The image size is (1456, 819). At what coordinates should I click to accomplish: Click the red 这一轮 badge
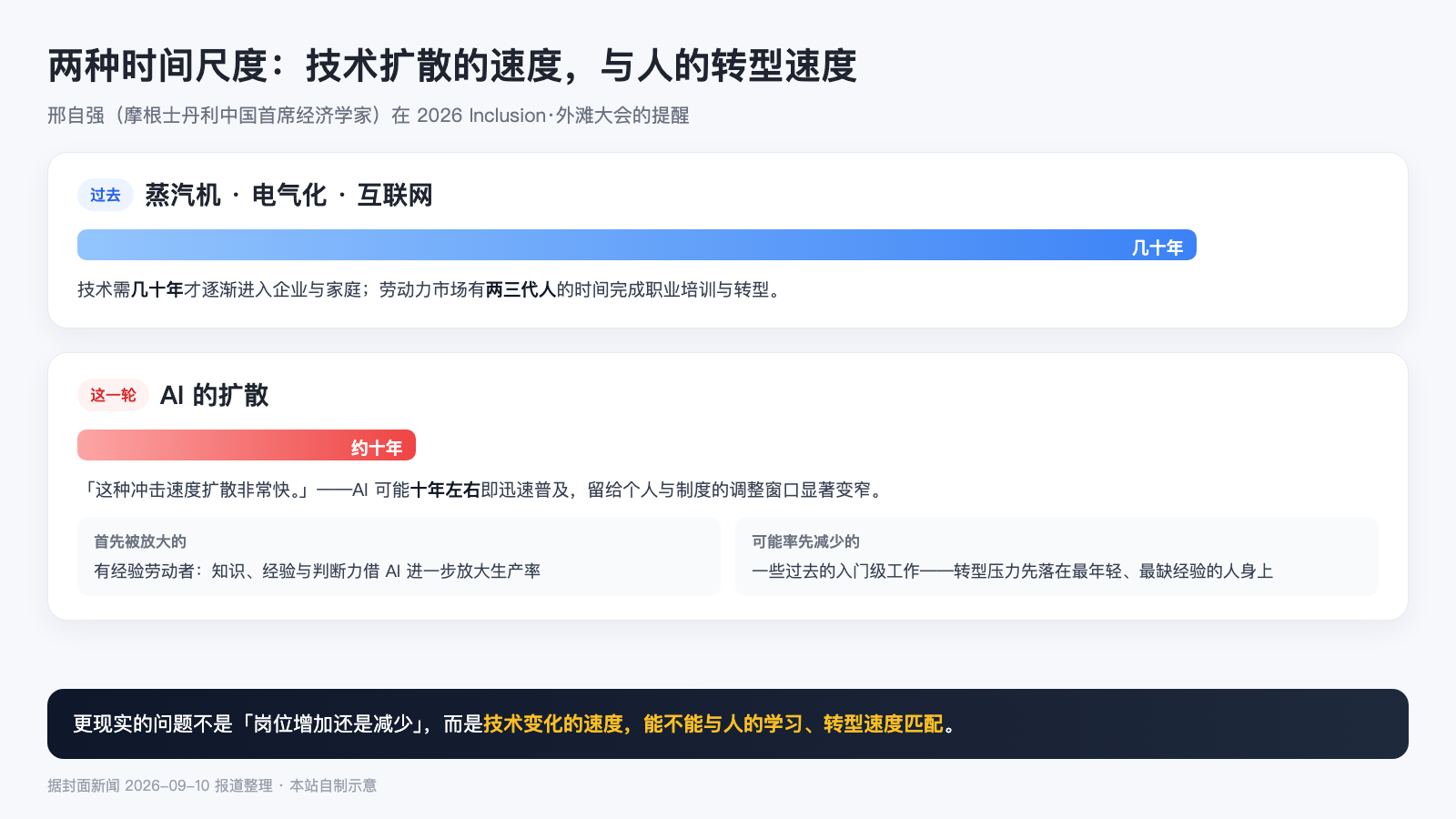(x=113, y=395)
